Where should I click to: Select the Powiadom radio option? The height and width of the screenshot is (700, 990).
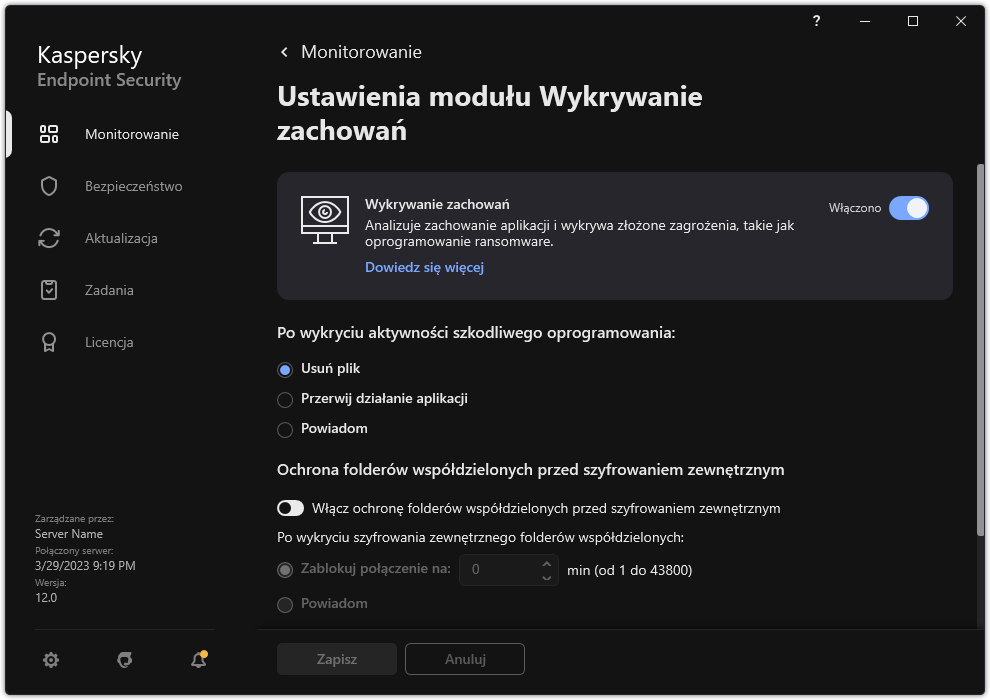285,428
